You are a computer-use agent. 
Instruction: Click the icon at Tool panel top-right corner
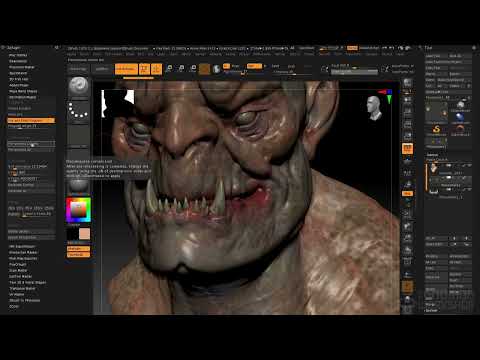pyautogui.click(x=474, y=48)
